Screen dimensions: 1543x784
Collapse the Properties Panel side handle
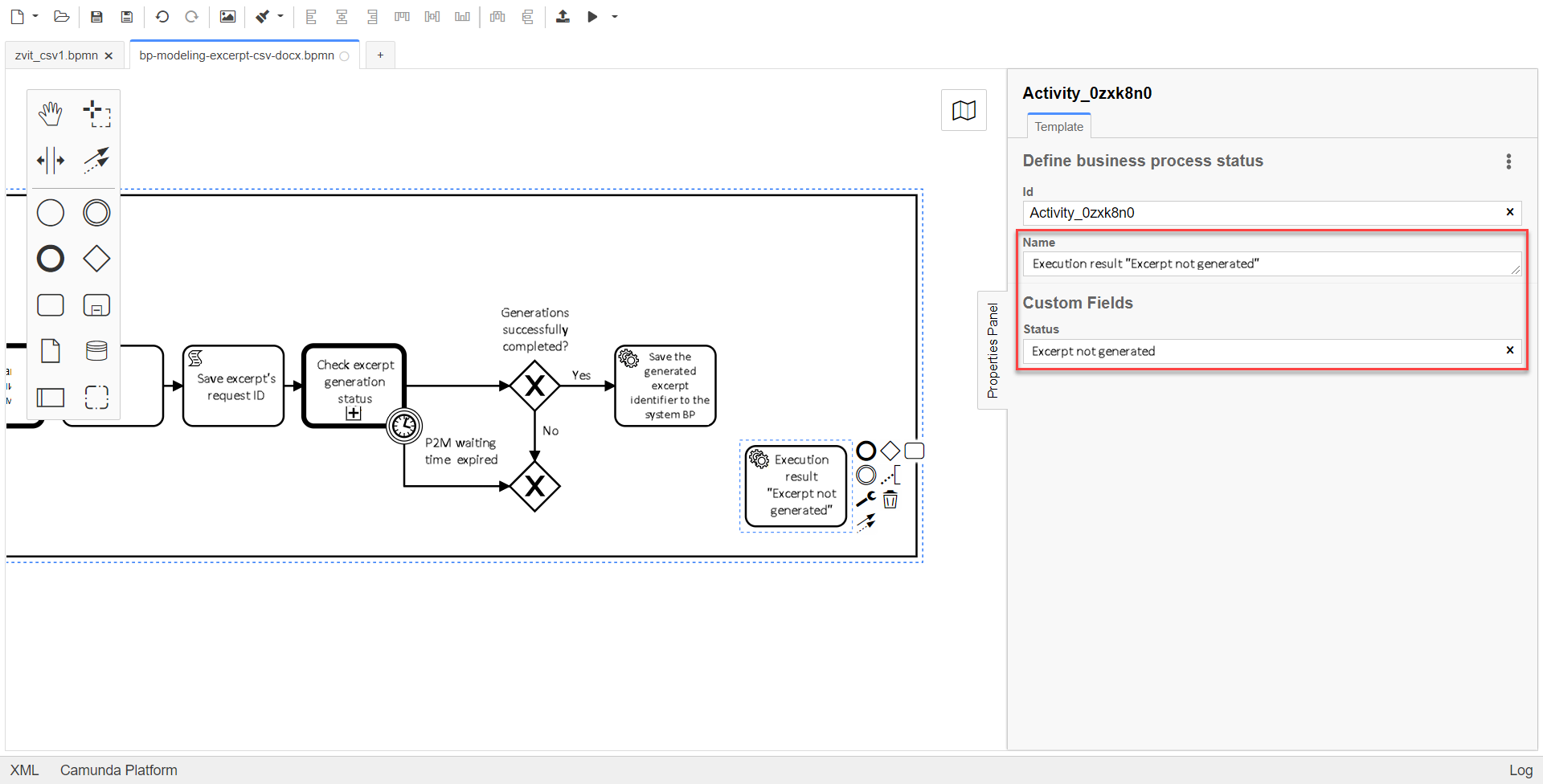(993, 350)
